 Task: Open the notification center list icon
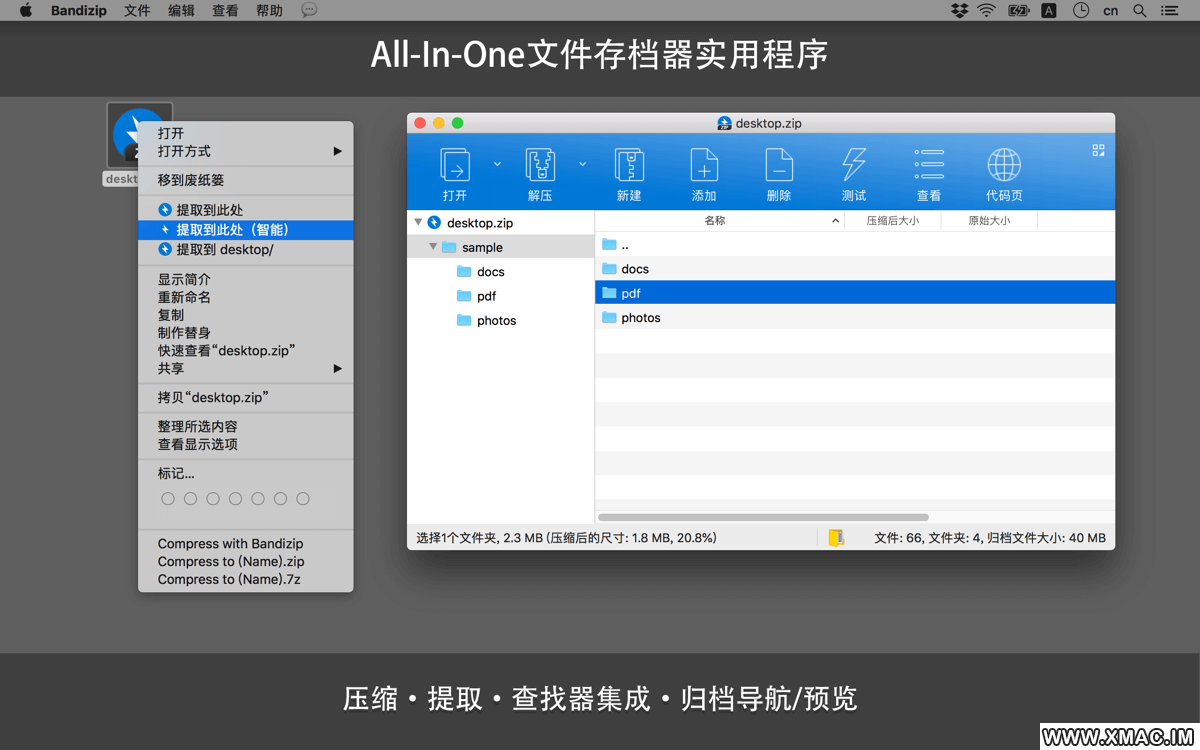(1170, 10)
